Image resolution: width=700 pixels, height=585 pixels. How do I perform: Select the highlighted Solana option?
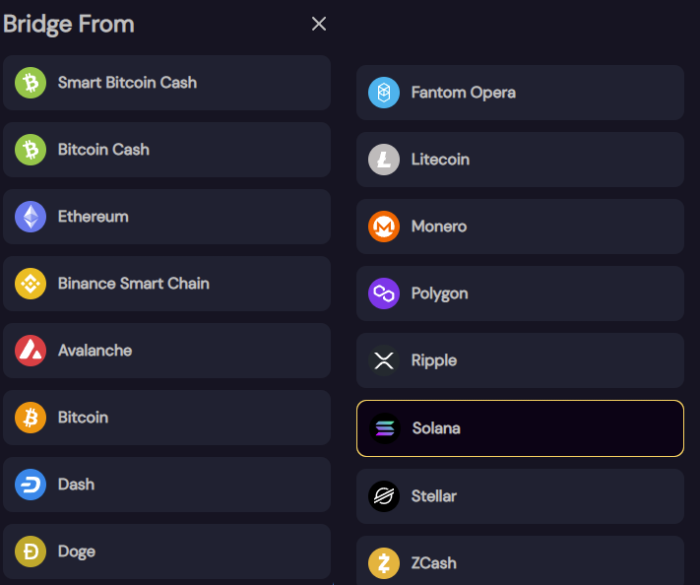(520, 429)
